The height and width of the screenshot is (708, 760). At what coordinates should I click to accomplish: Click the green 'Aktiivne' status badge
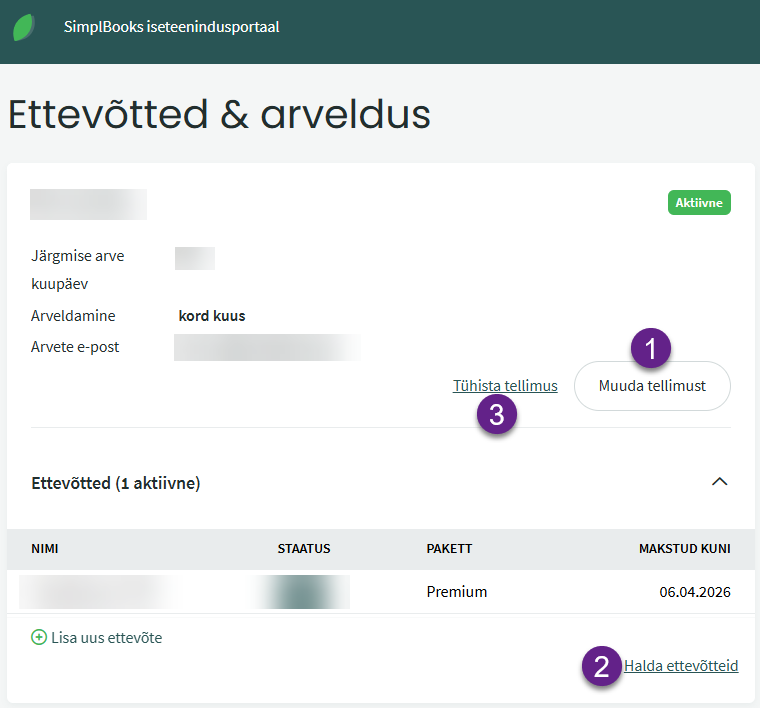click(x=700, y=203)
